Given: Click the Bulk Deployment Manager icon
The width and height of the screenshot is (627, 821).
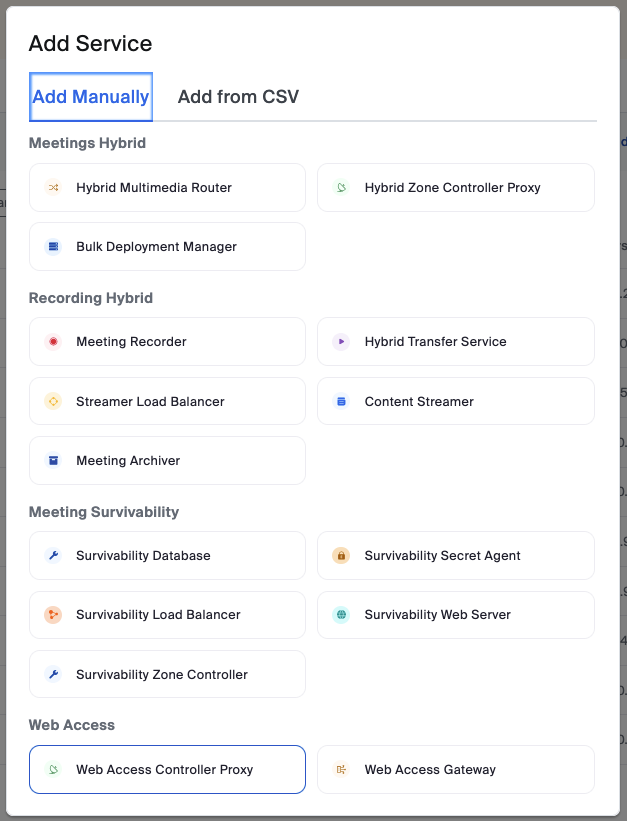Looking at the screenshot, I should pos(53,247).
